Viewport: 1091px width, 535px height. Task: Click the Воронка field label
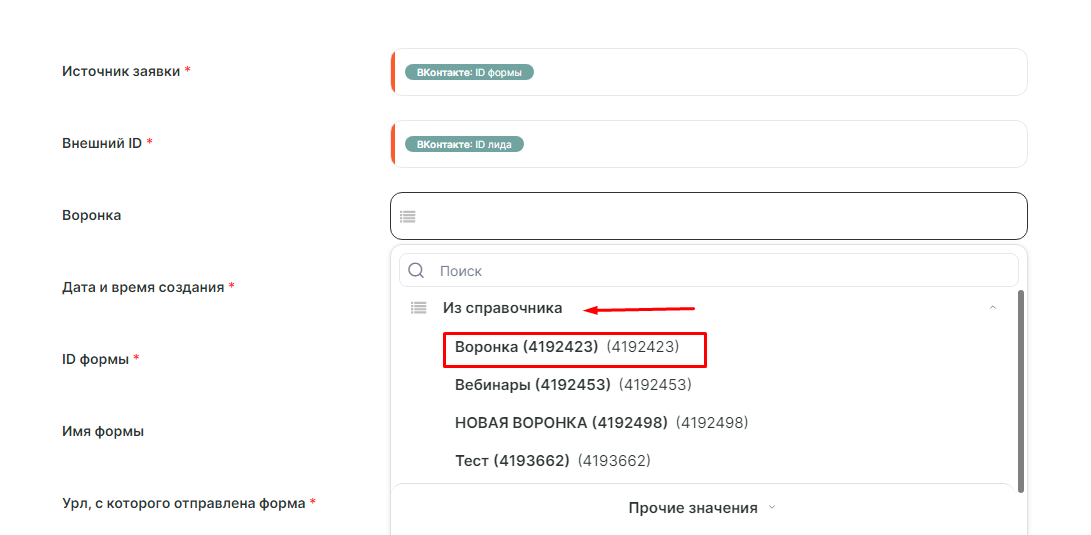coord(91,216)
